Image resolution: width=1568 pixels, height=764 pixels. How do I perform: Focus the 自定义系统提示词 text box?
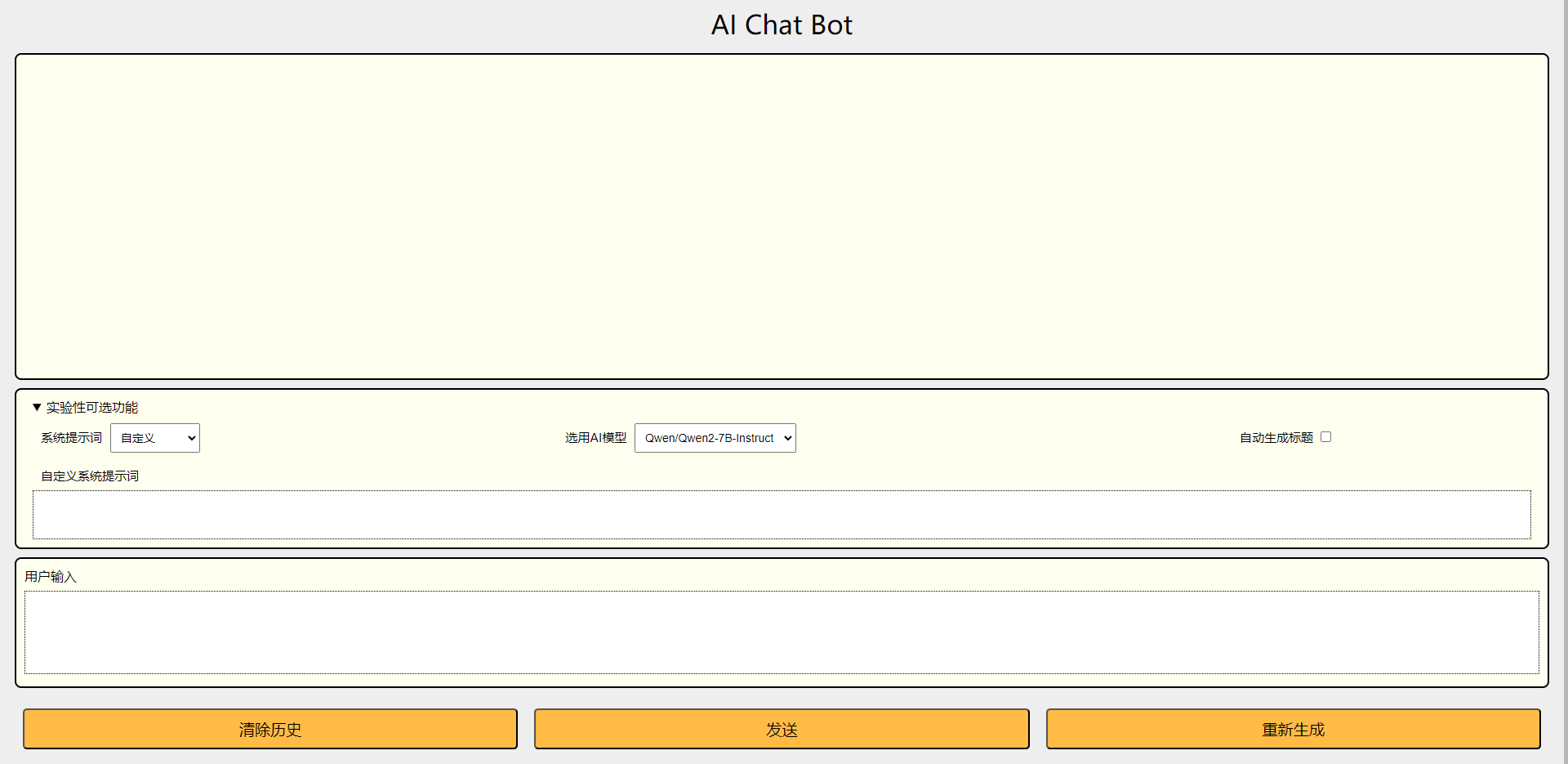pyautogui.click(x=781, y=515)
